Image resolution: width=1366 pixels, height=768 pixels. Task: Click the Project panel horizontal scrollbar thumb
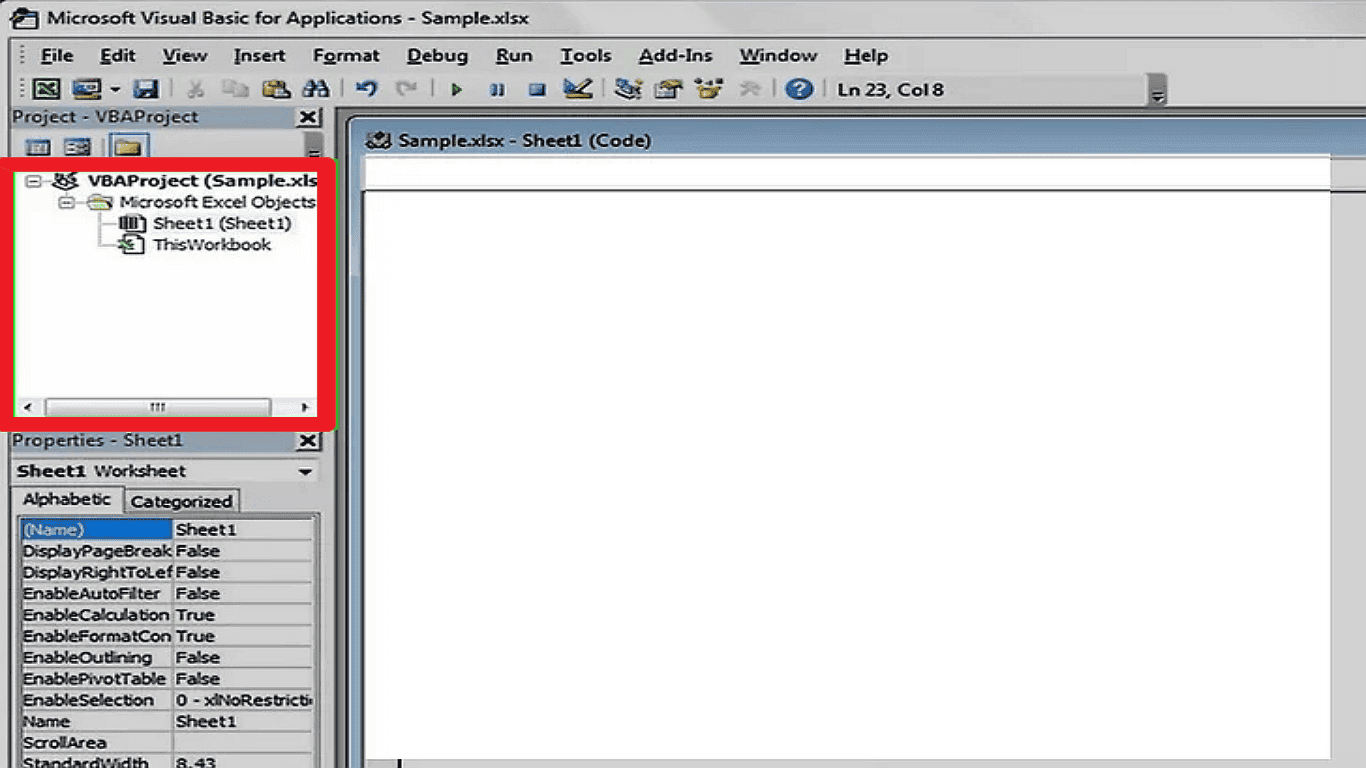[x=158, y=407]
